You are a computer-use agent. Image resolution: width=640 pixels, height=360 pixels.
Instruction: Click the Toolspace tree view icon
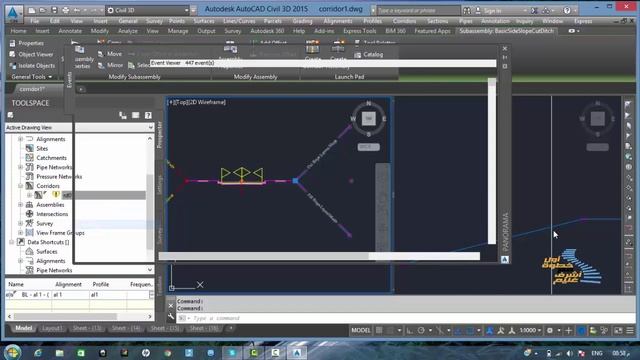123,116
